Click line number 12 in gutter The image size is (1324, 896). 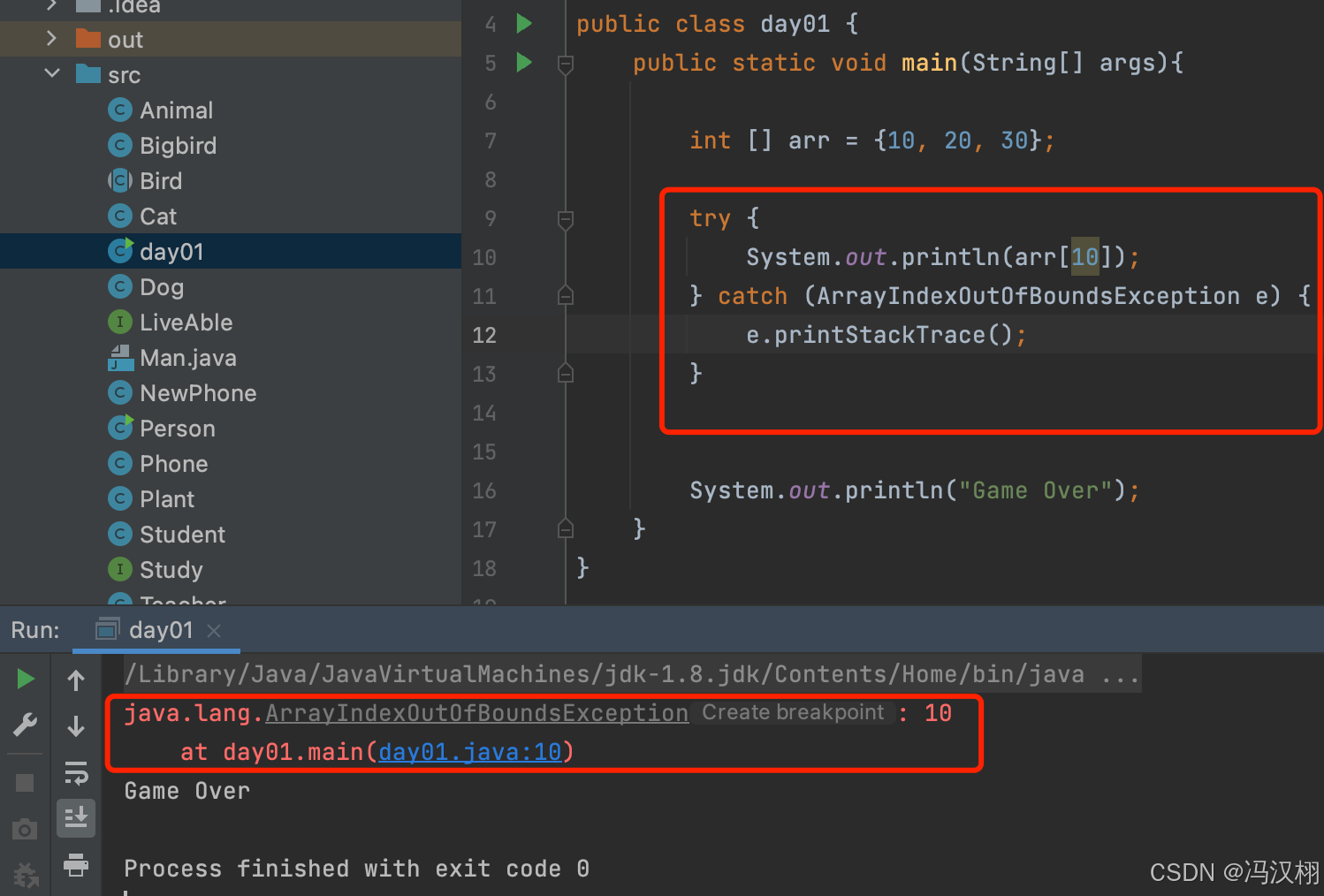pyautogui.click(x=484, y=335)
